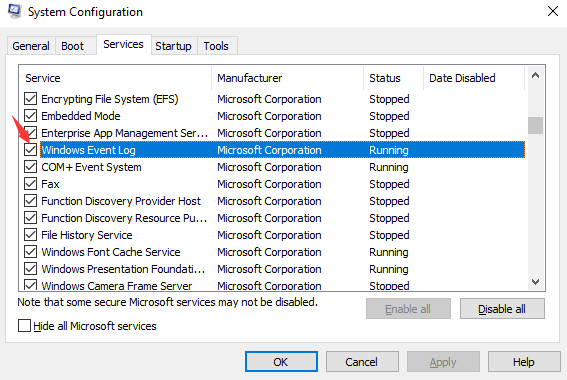Open the Boot tab

pos(72,46)
